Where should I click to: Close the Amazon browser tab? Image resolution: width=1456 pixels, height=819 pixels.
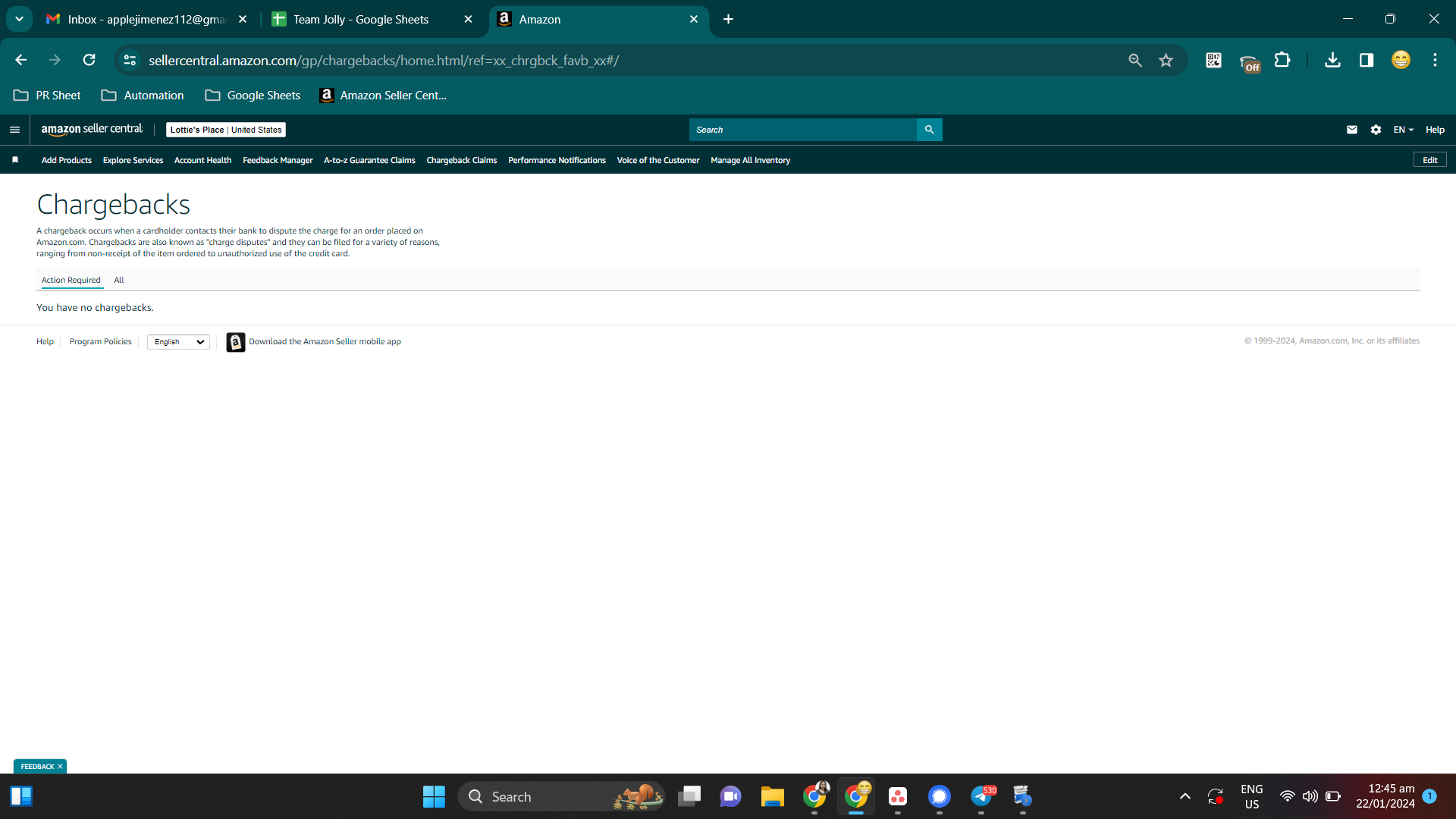(x=693, y=19)
